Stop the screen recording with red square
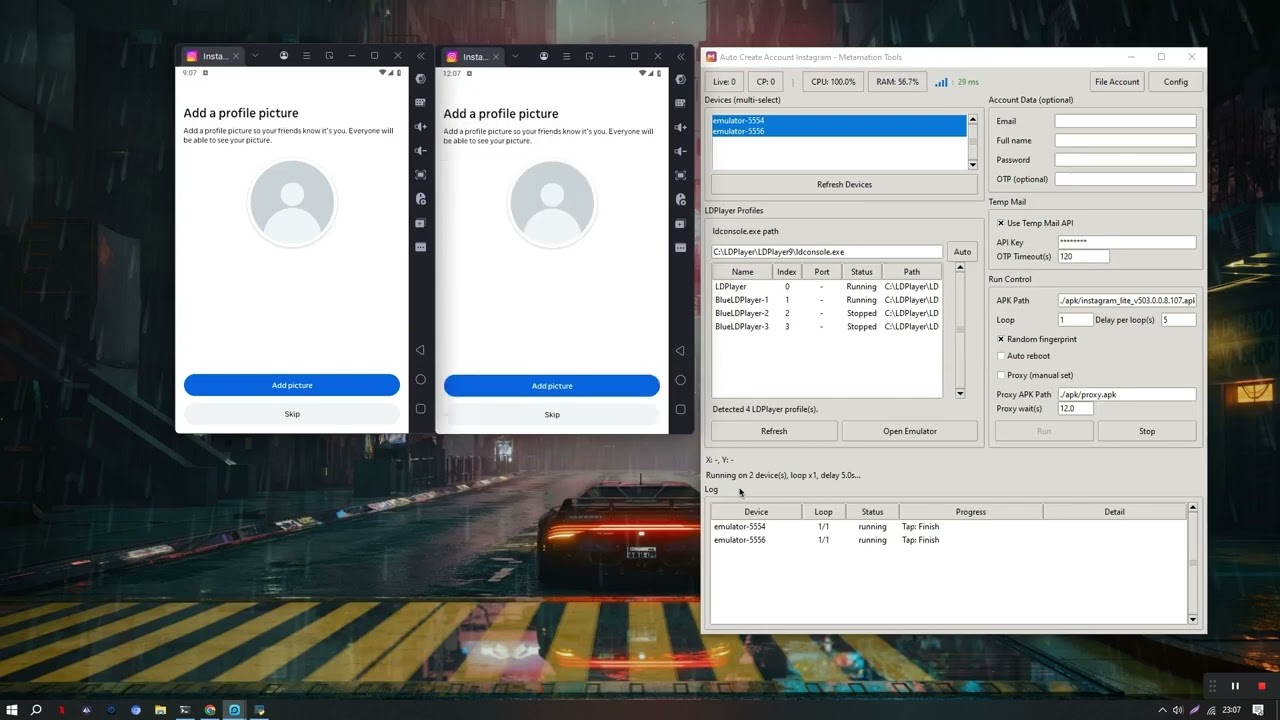1280x720 pixels. (1262, 686)
